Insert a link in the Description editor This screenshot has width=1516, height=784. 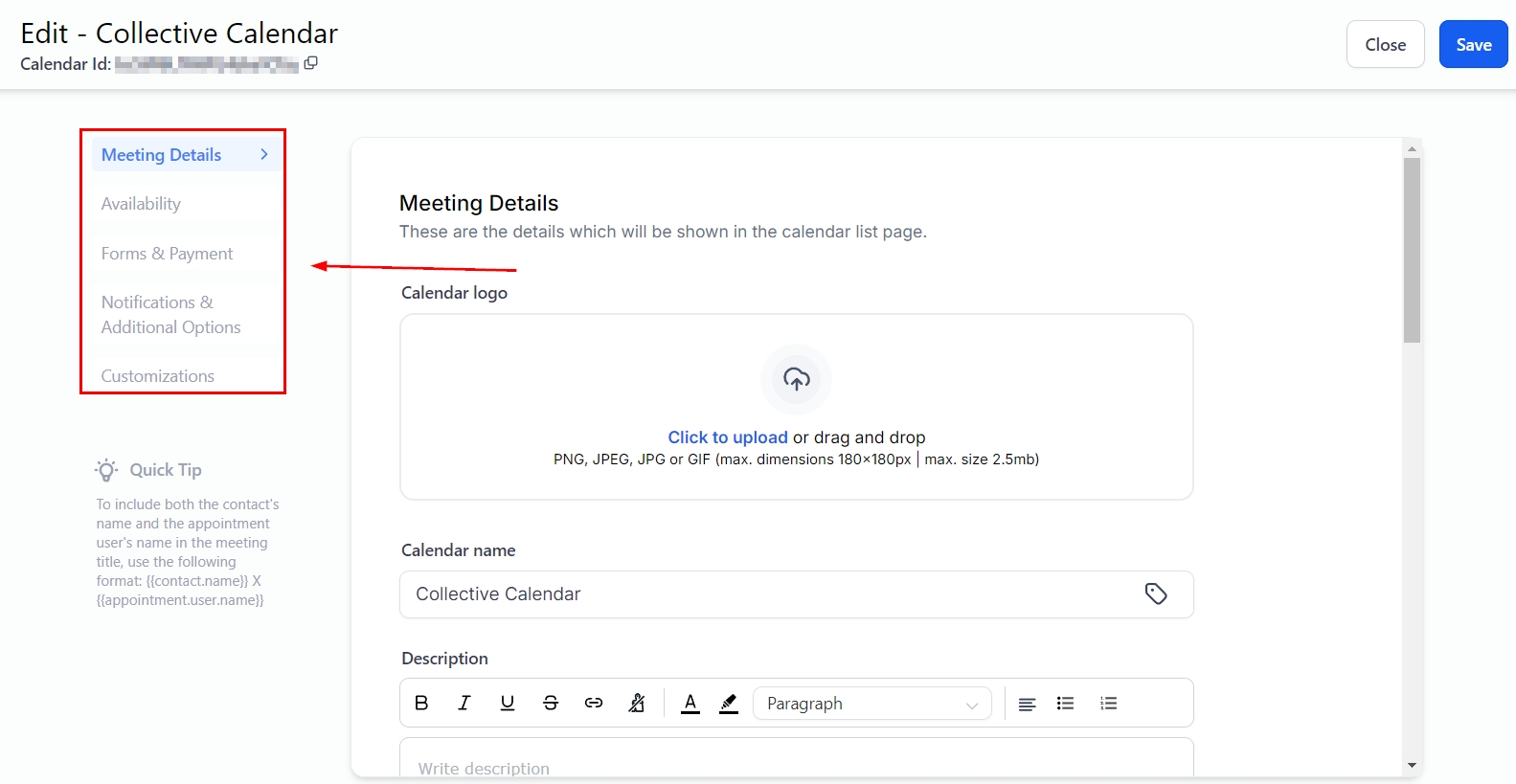[x=594, y=703]
